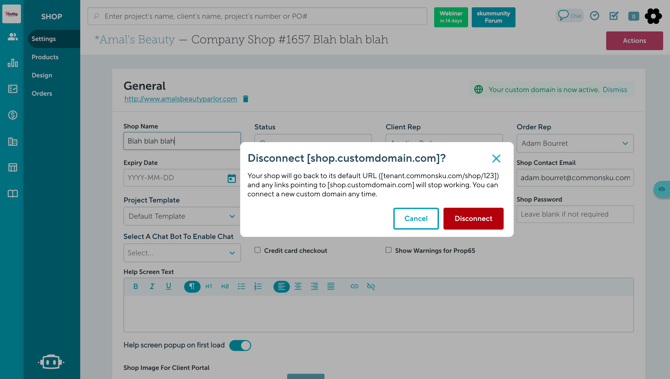Click the side tab handle at right edge
The width and height of the screenshot is (670, 379).
(x=662, y=189)
